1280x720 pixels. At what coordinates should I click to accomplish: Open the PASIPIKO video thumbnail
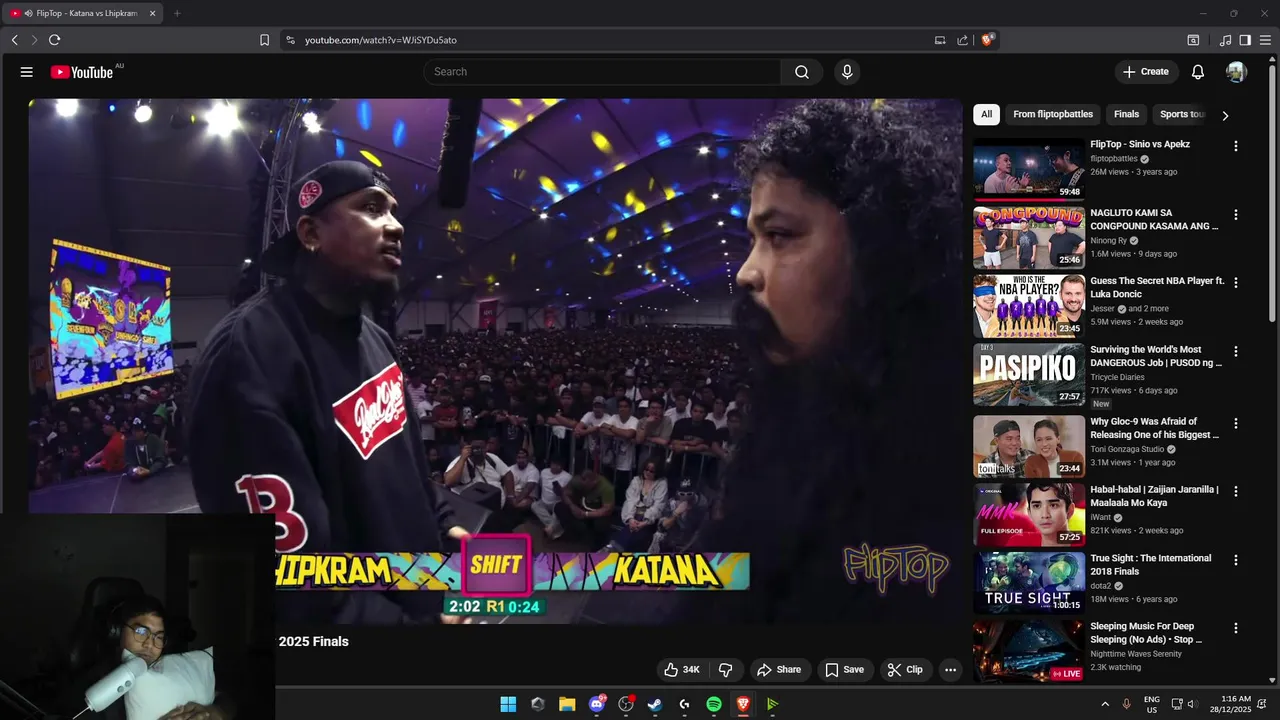(x=1029, y=375)
